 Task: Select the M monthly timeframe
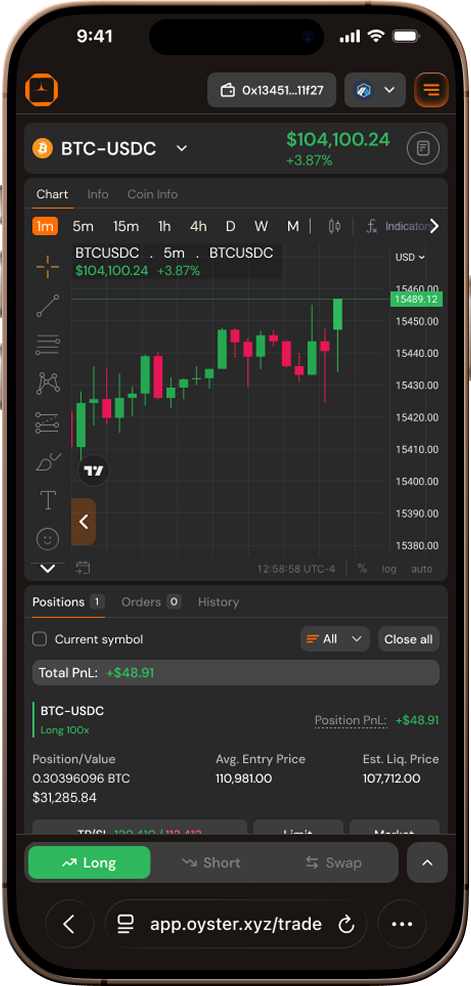tap(293, 226)
